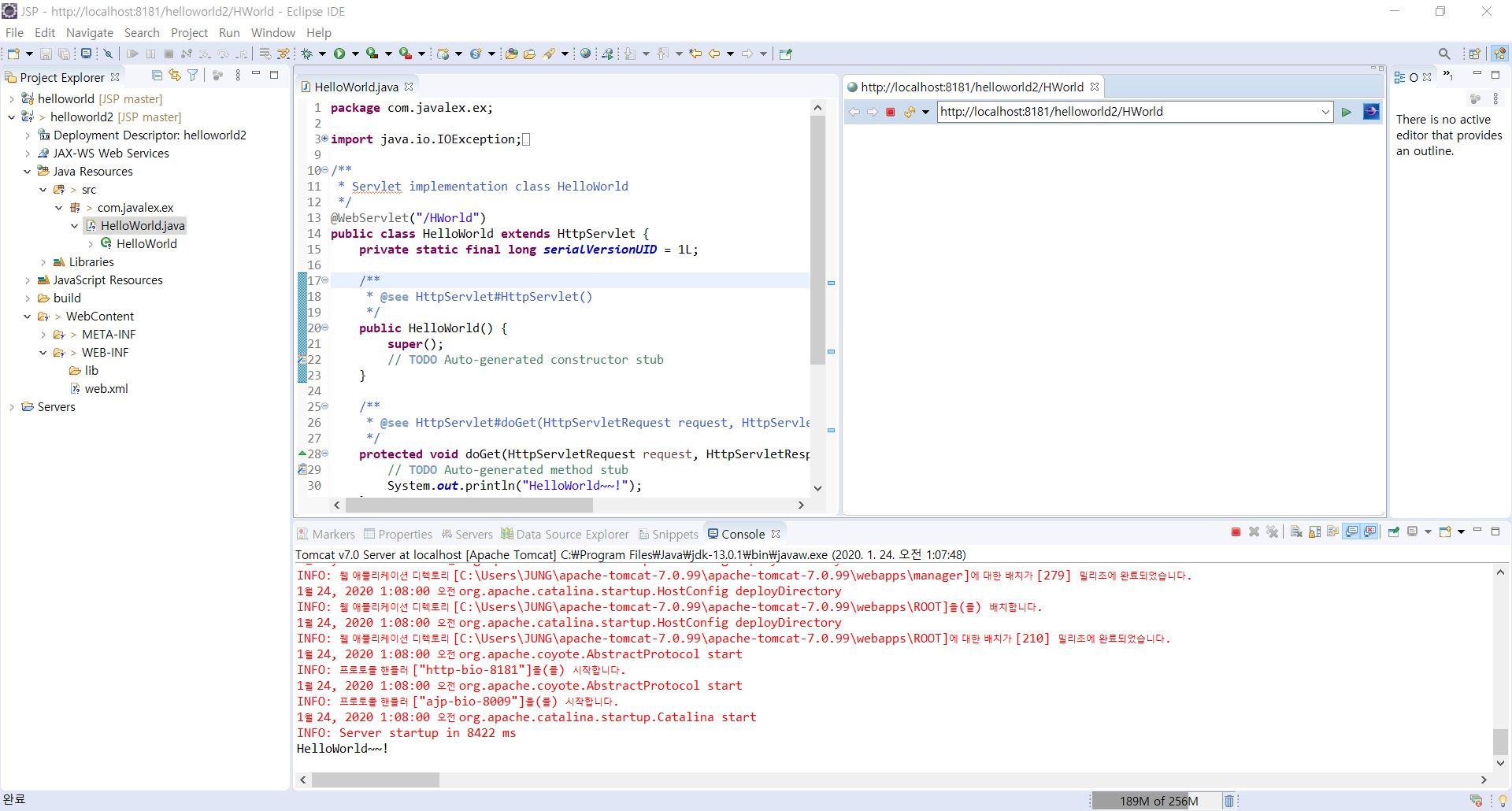Click the heap status 189M of 256M

tap(1155, 801)
